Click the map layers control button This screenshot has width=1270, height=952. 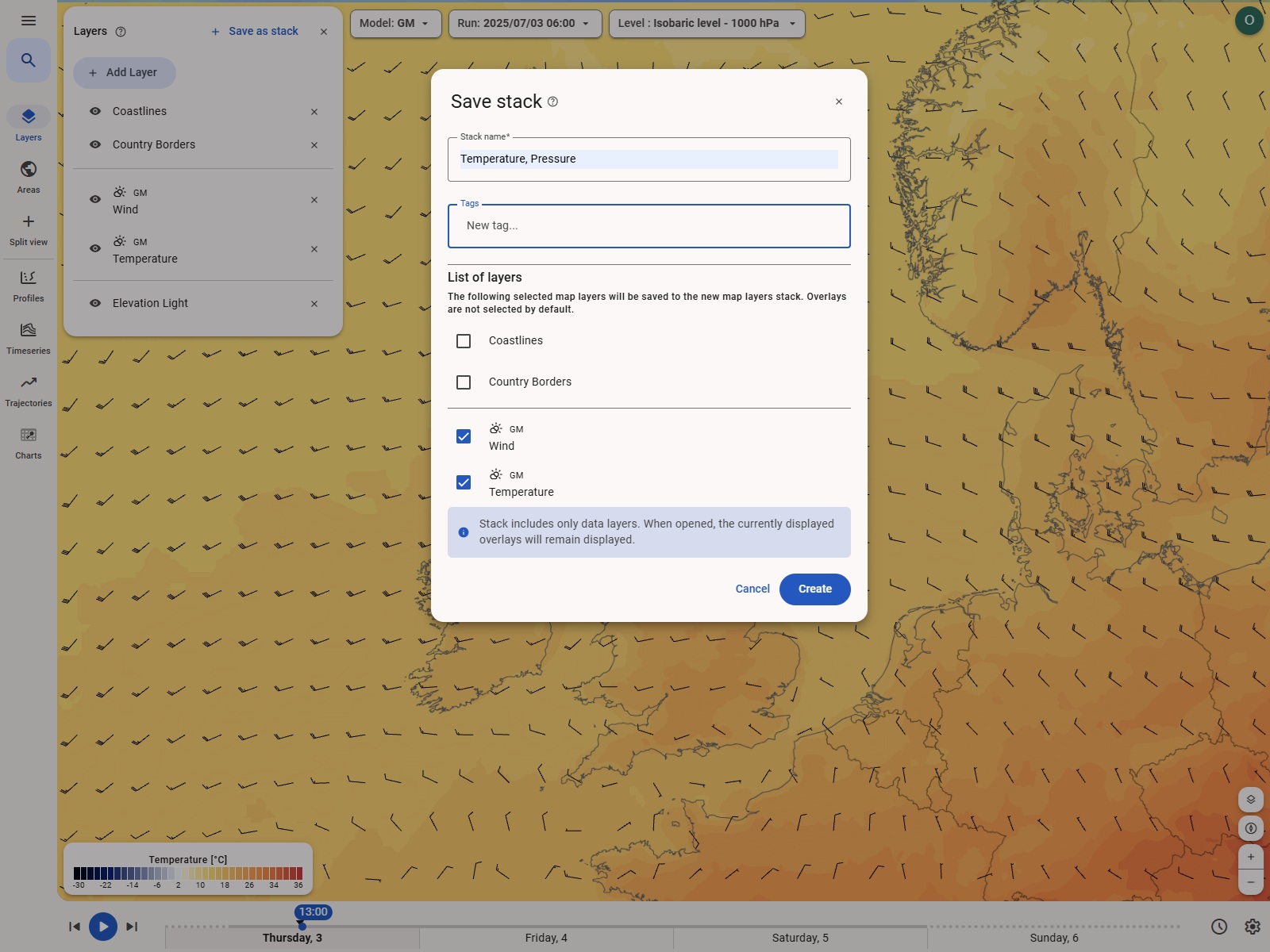[1251, 800]
